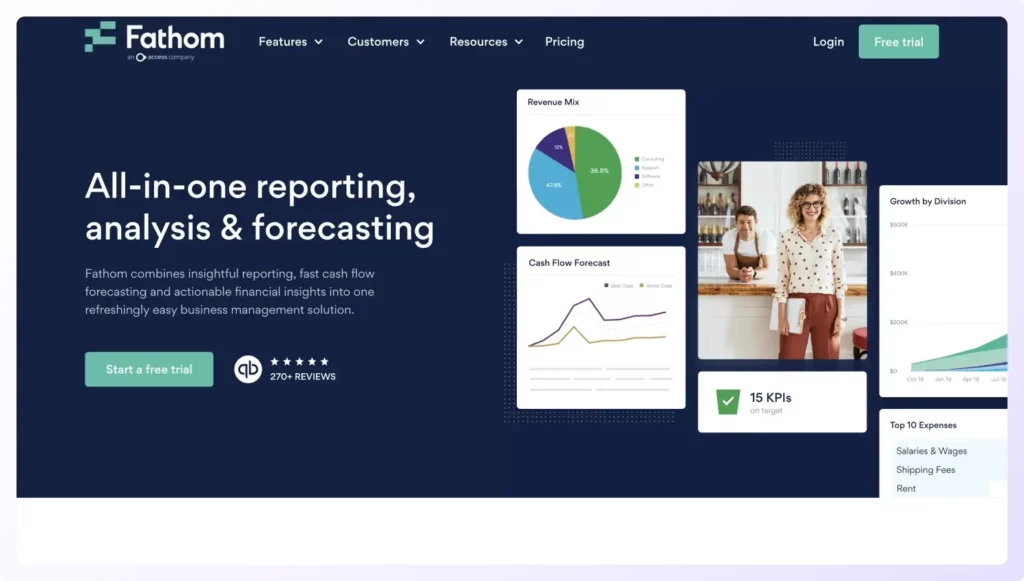Go to the Pricing page
The height and width of the screenshot is (581, 1024).
coord(564,42)
